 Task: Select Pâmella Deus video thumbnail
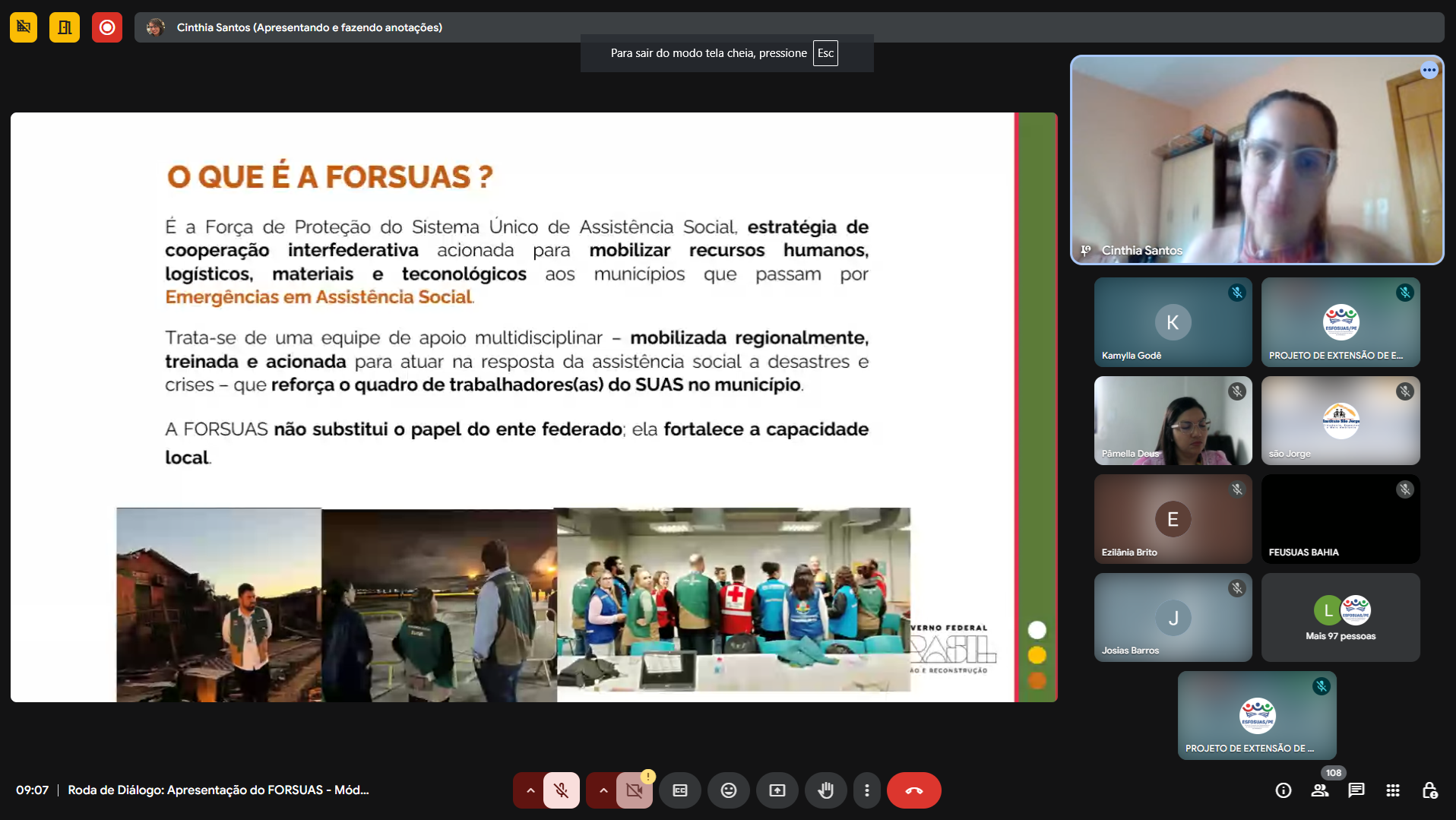(1173, 420)
